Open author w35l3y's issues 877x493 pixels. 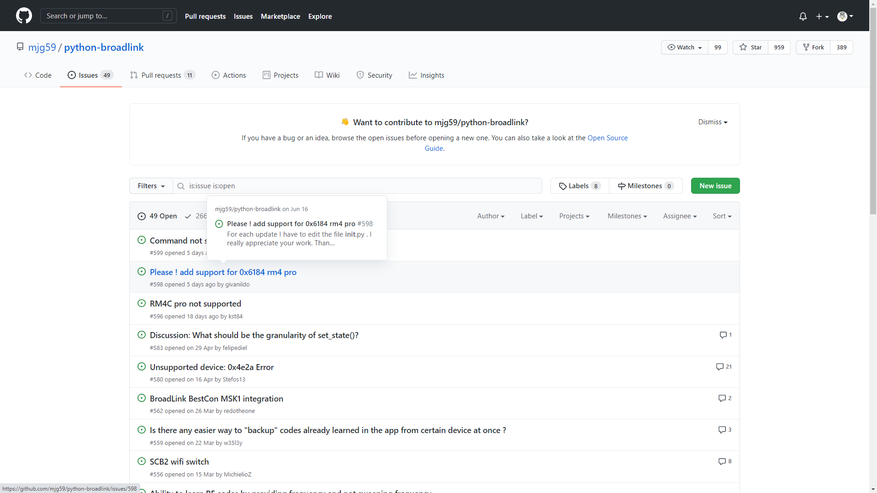coord(233,443)
